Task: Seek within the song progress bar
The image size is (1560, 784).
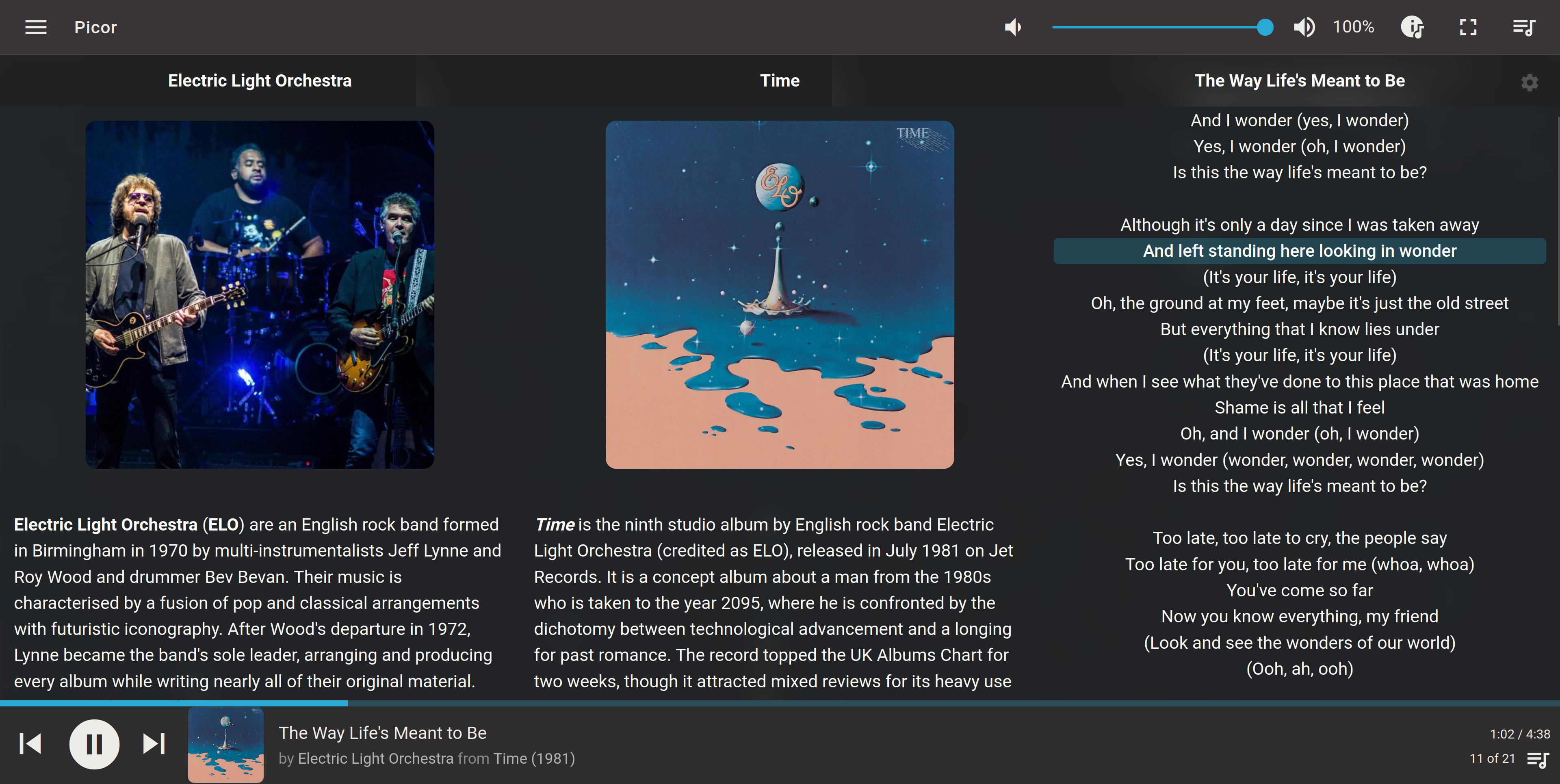Action: click(780, 704)
